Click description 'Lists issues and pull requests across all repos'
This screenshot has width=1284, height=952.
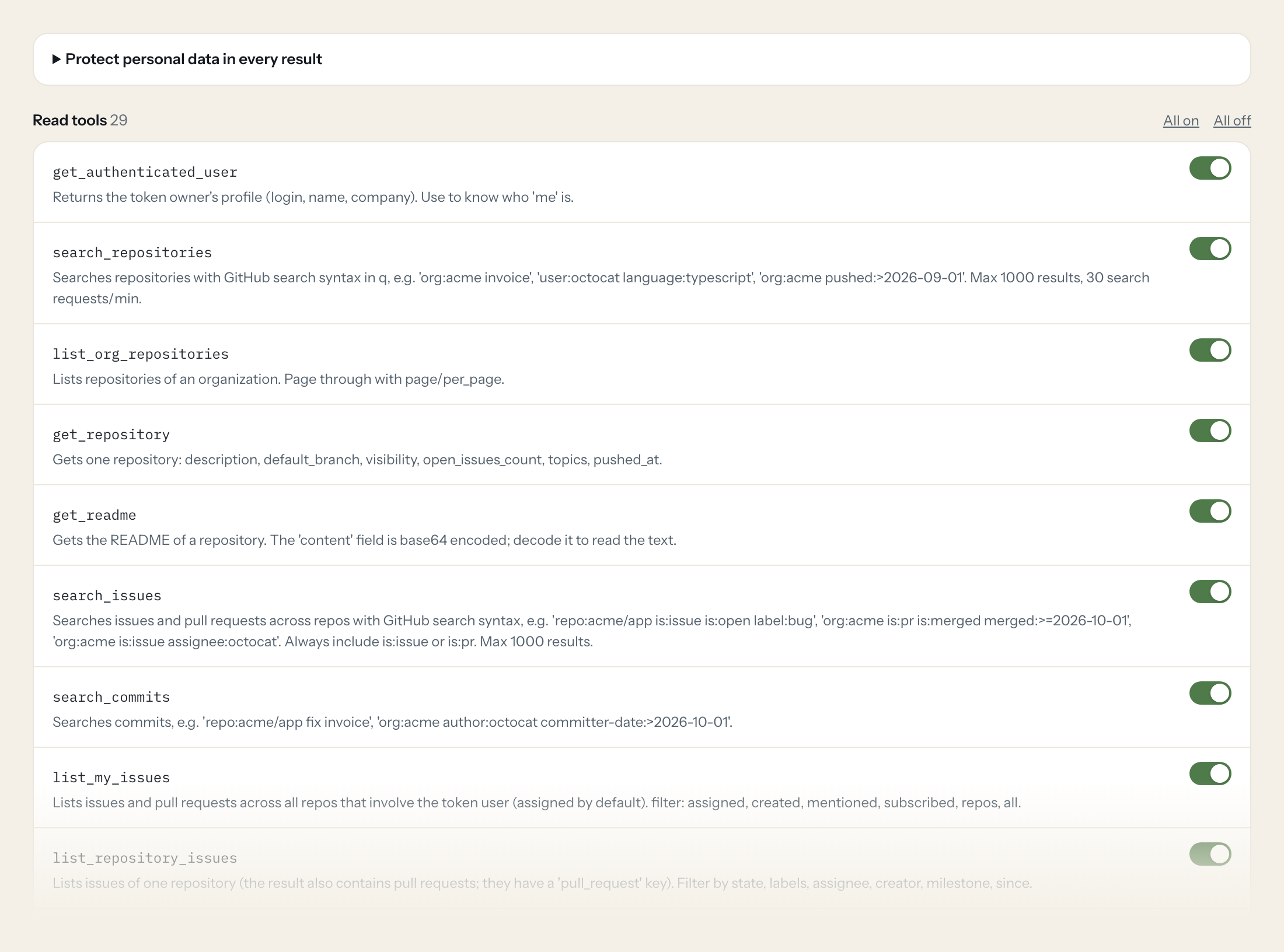536,803
